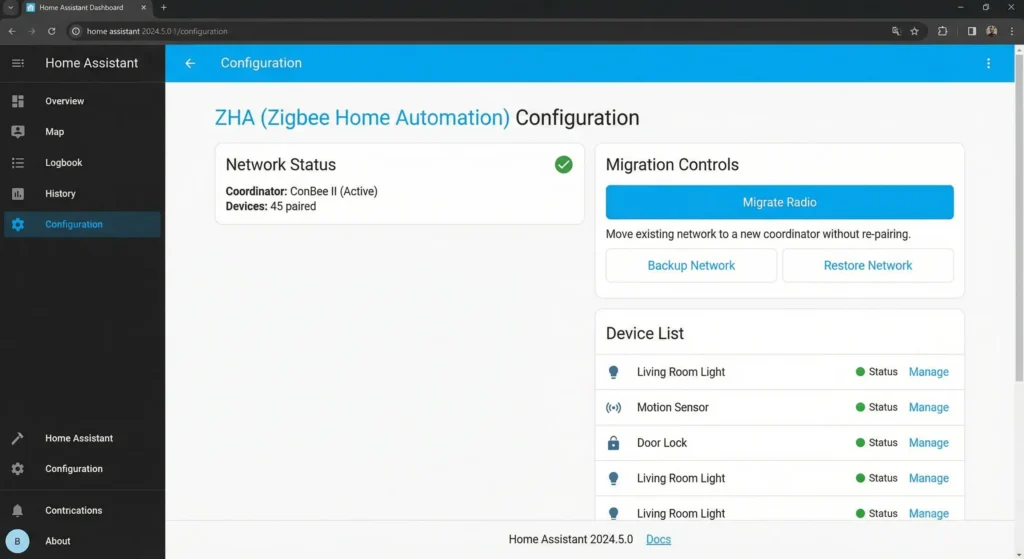Click the Motion Sensor signal icon
Viewport: 1024px width, 559px height.
coord(613,407)
